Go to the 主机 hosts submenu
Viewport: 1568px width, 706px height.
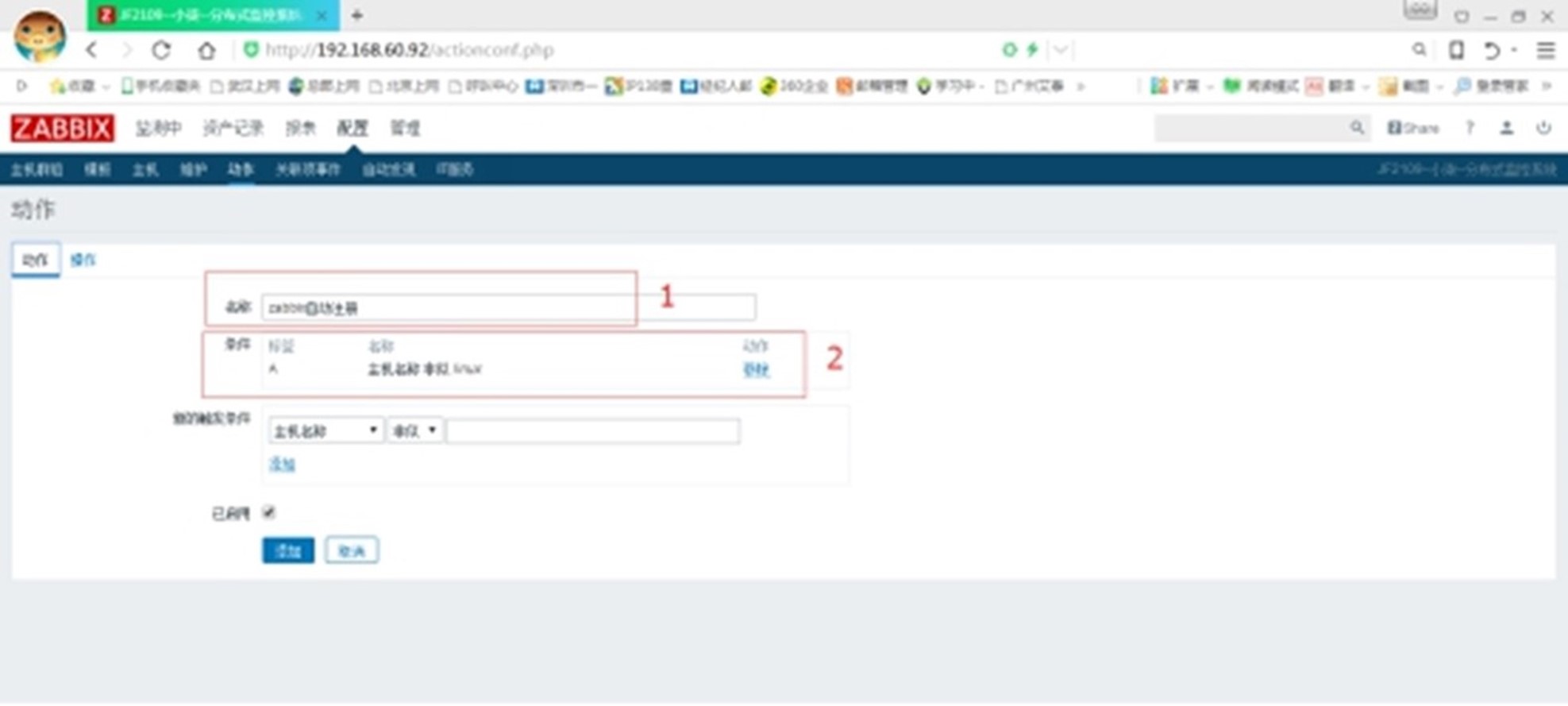145,169
